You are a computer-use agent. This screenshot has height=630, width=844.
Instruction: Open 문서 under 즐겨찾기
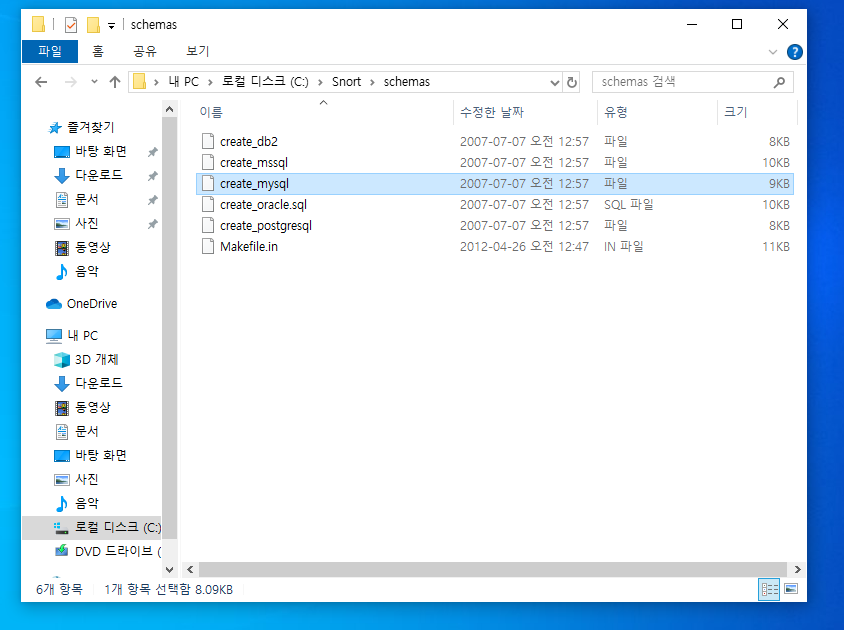click(86, 199)
